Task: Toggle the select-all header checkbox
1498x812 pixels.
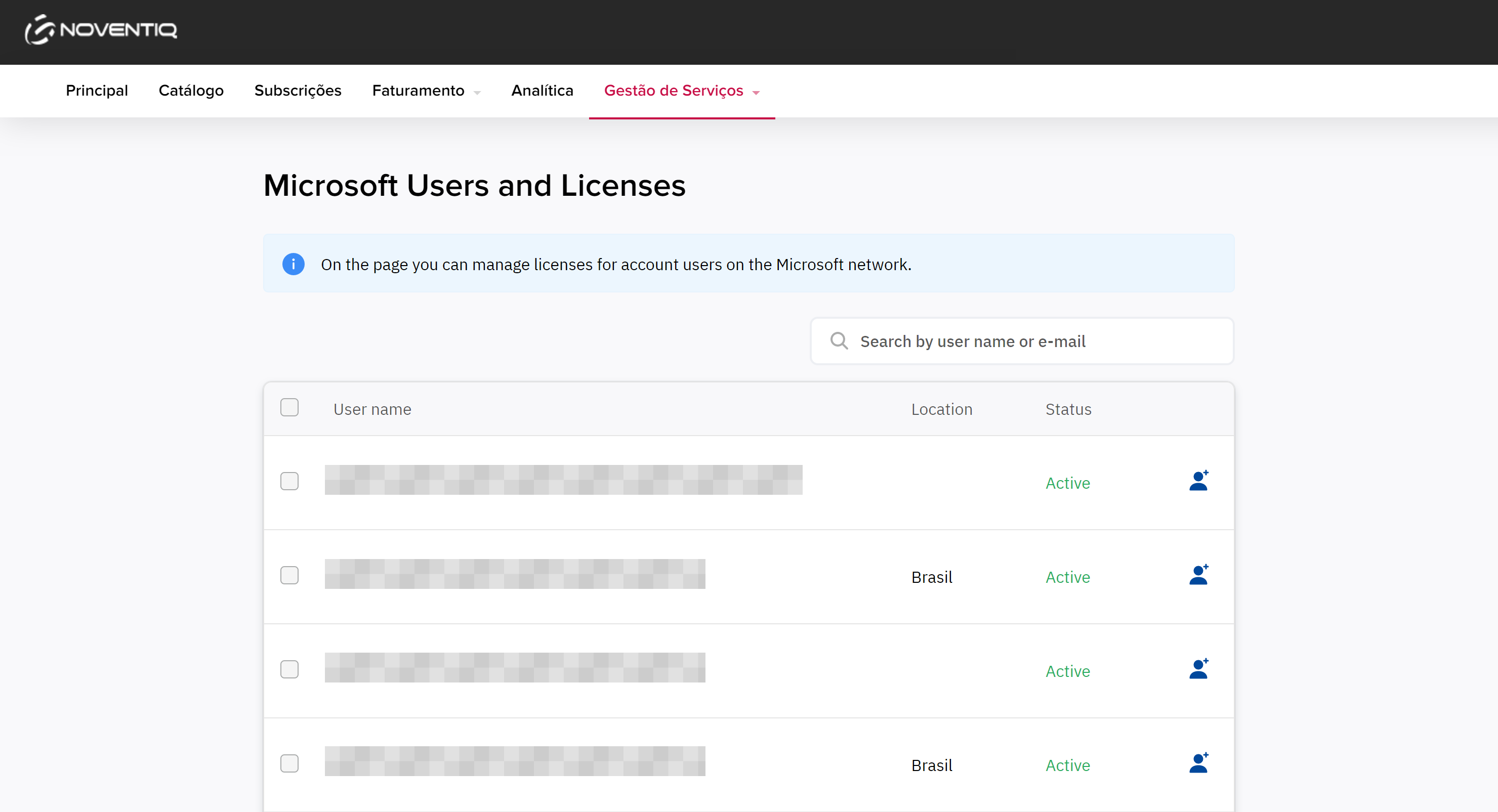Action: point(289,408)
